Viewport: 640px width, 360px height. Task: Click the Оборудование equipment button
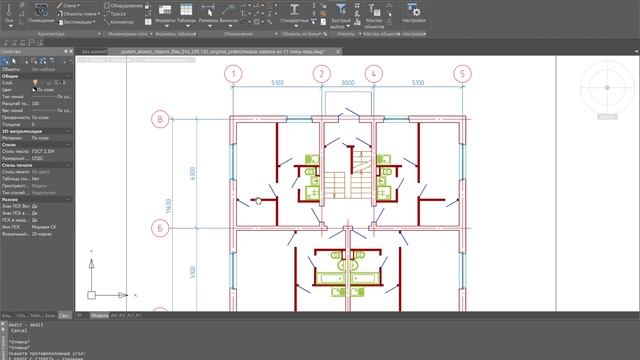click(124, 6)
